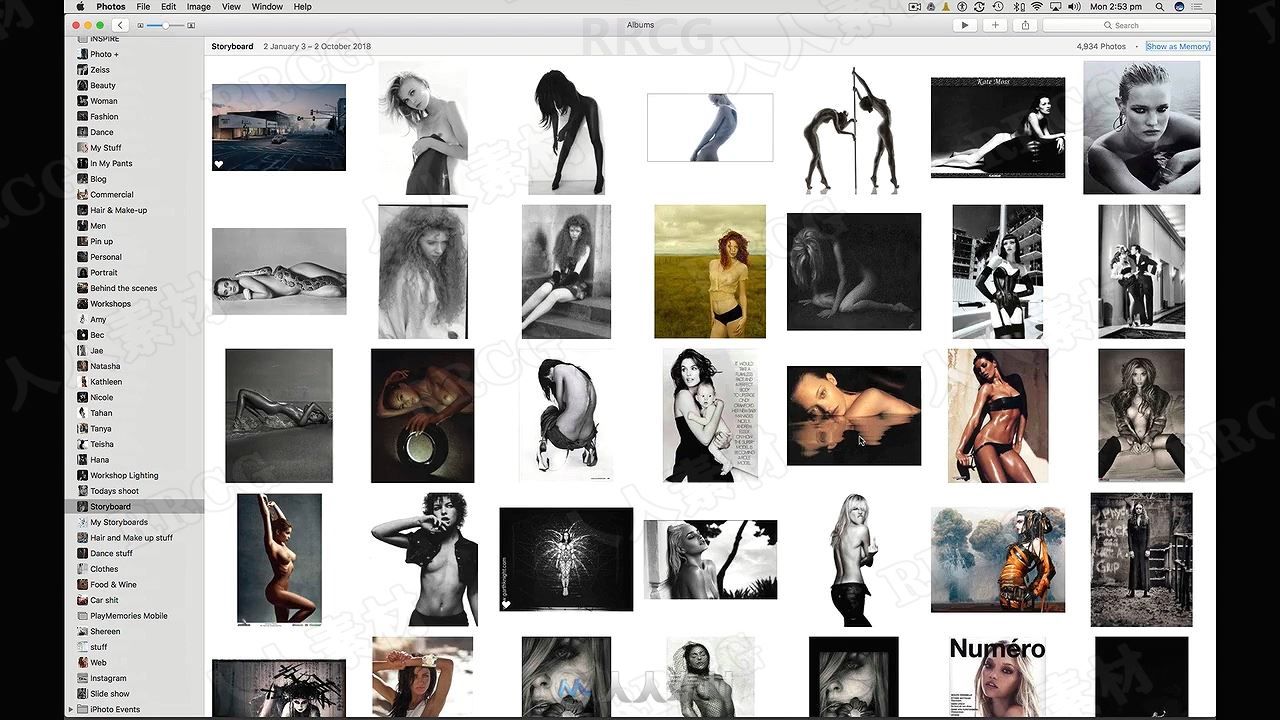
Task: Click the large thumbnails icon beside zoom slider
Action: point(192,25)
